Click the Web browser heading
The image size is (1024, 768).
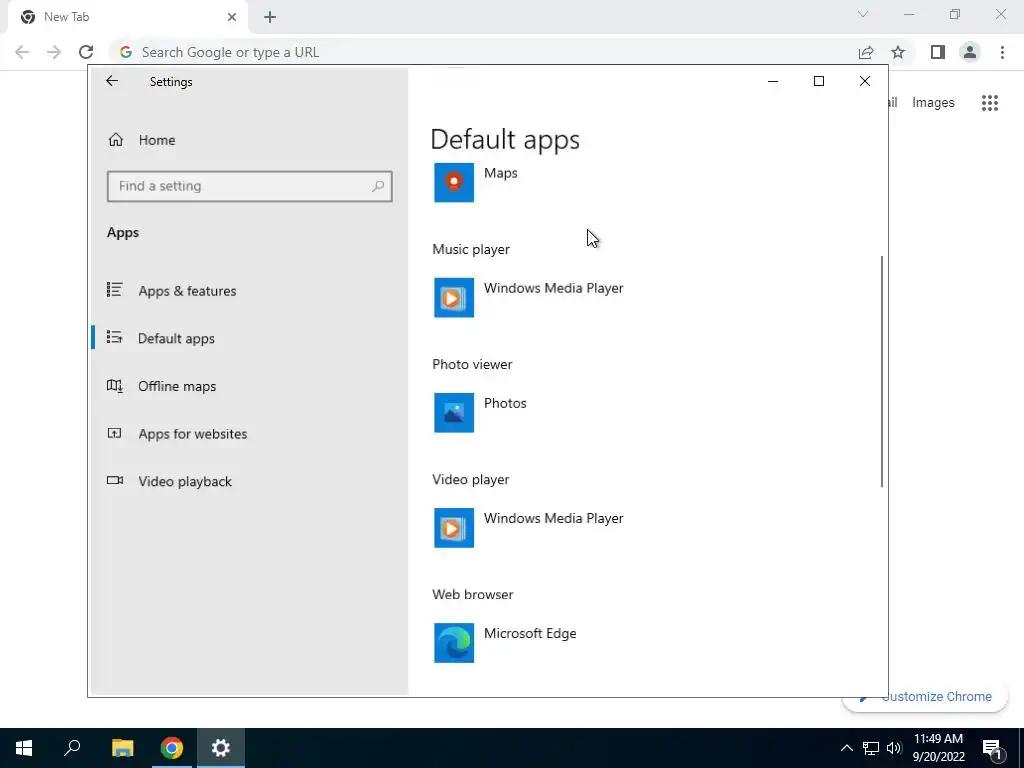(472, 594)
